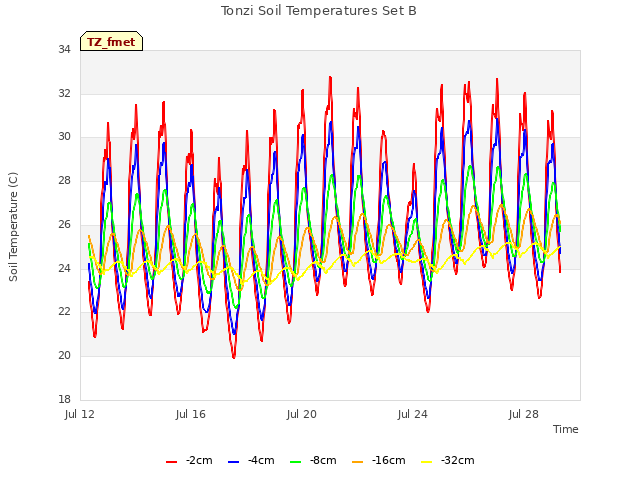640x480 pixels.
Task: Select the -32cm legend label
Action: (x=458, y=460)
